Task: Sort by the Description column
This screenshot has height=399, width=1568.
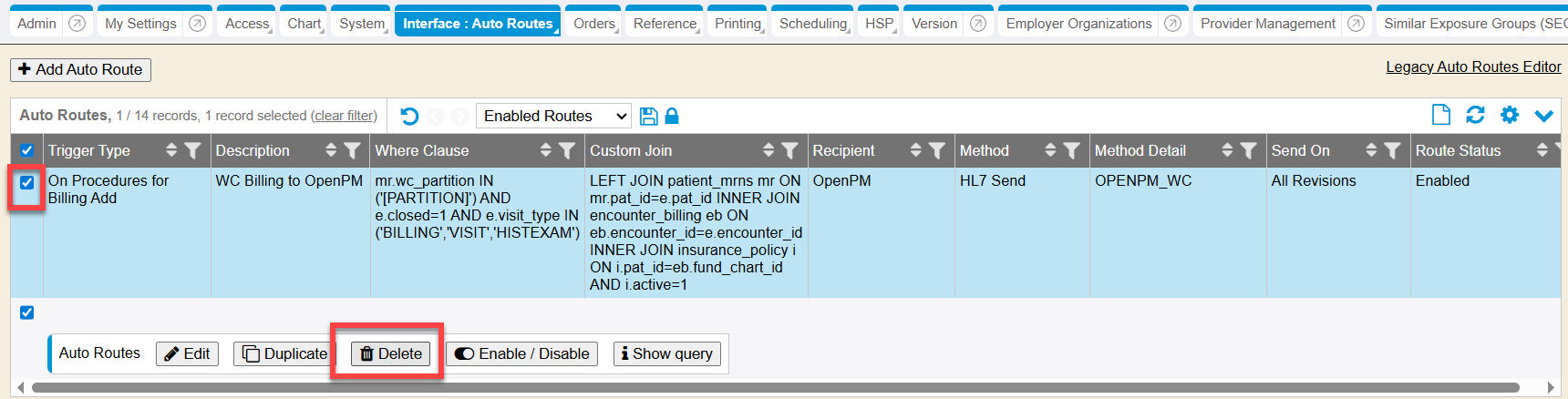Action: click(x=331, y=150)
